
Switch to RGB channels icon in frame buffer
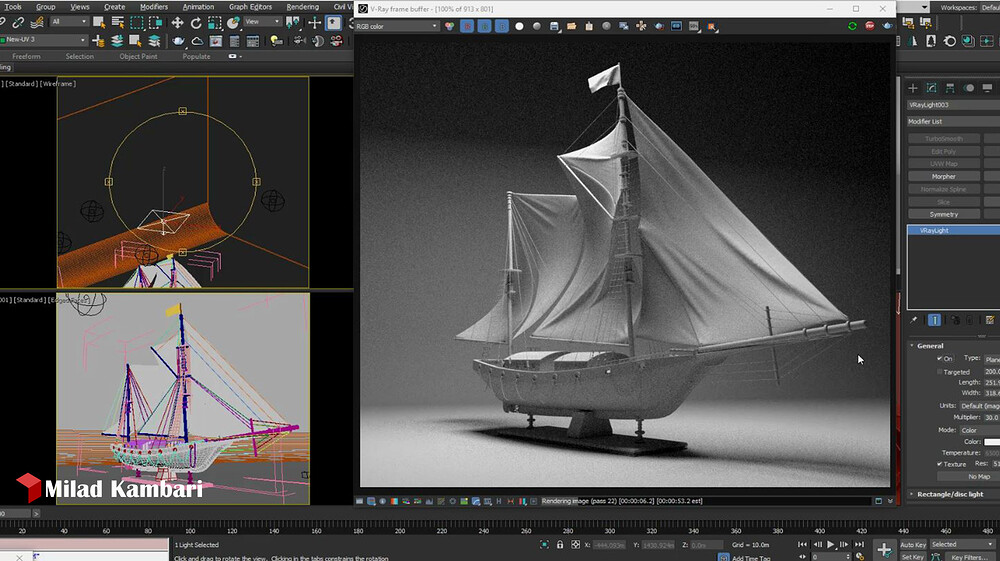(x=450, y=26)
